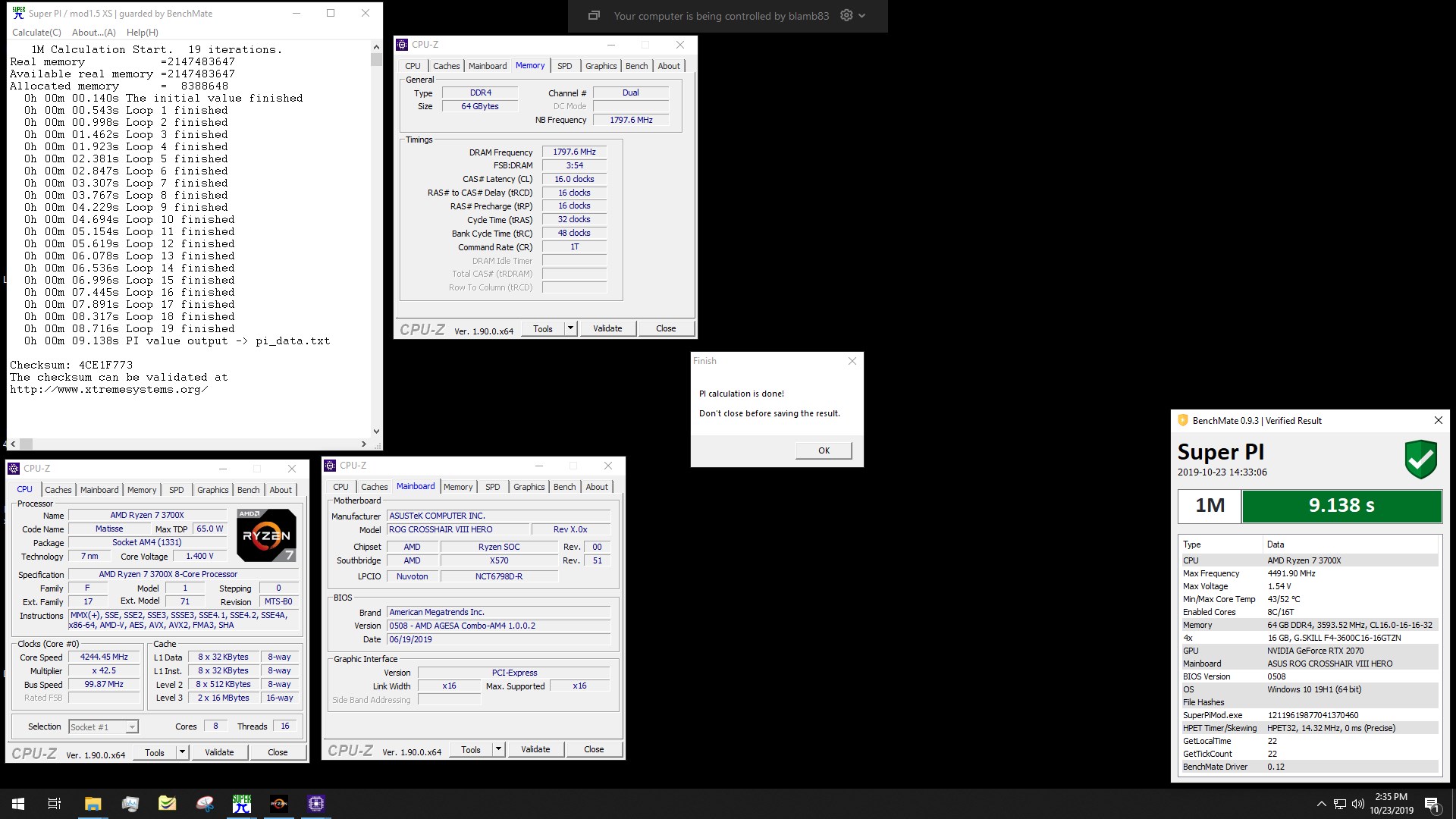Image resolution: width=1456 pixels, height=819 pixels.
Task: Click the AMD Ryzen 7 logo image
Action: coord(266,535)
